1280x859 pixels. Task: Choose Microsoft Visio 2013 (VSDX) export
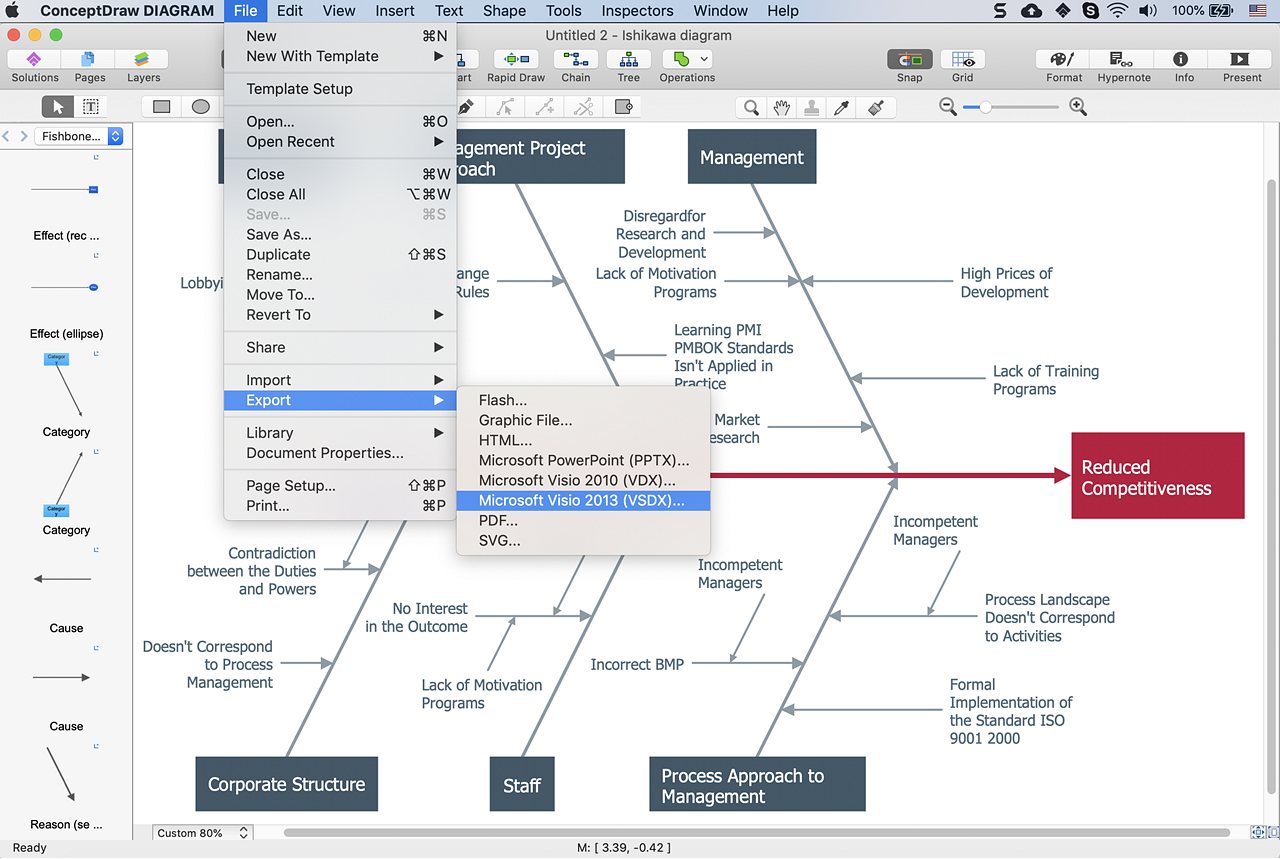pos(581,500)
